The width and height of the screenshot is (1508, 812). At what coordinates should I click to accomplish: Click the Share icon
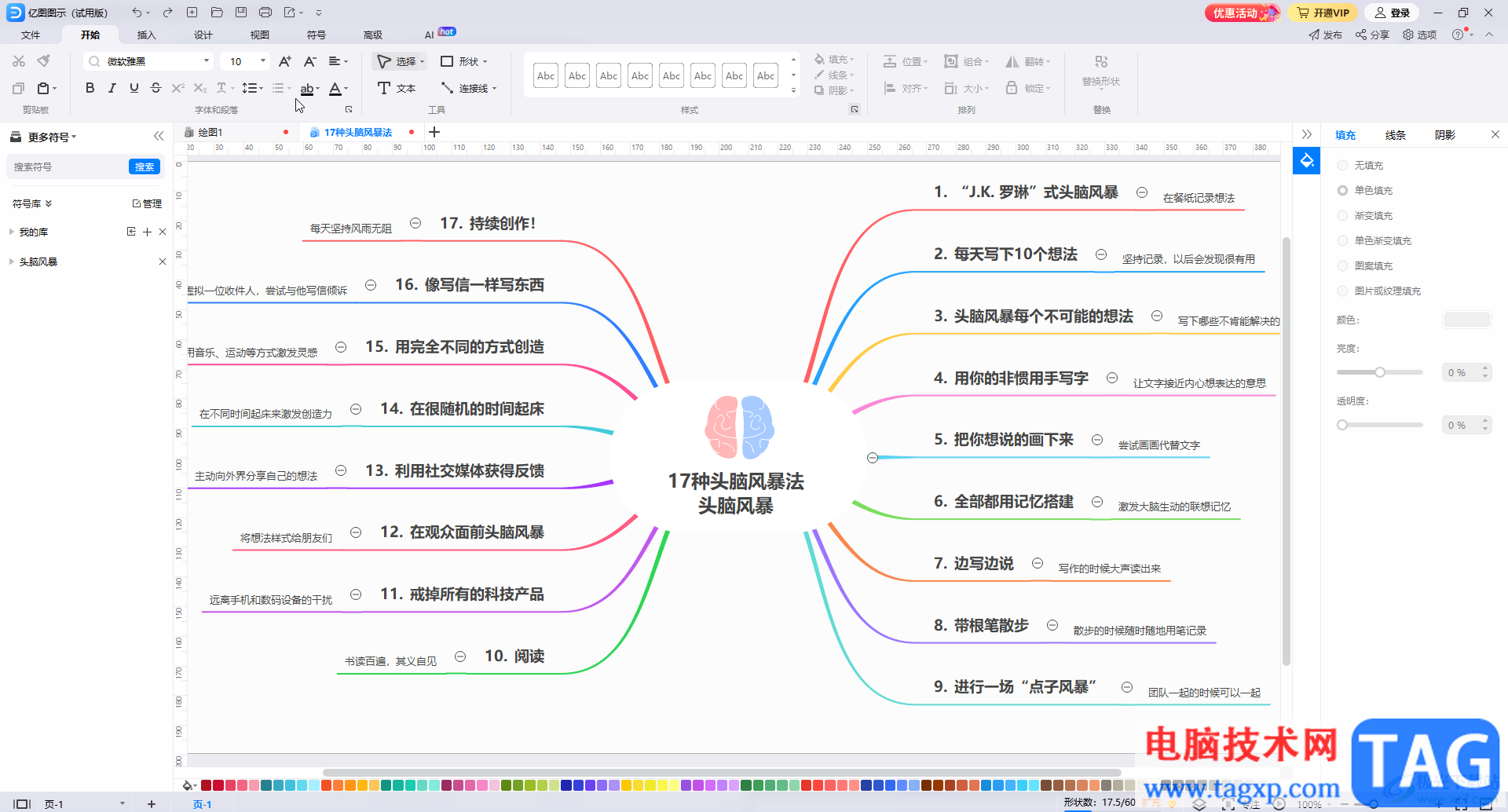pos(1373,35)
